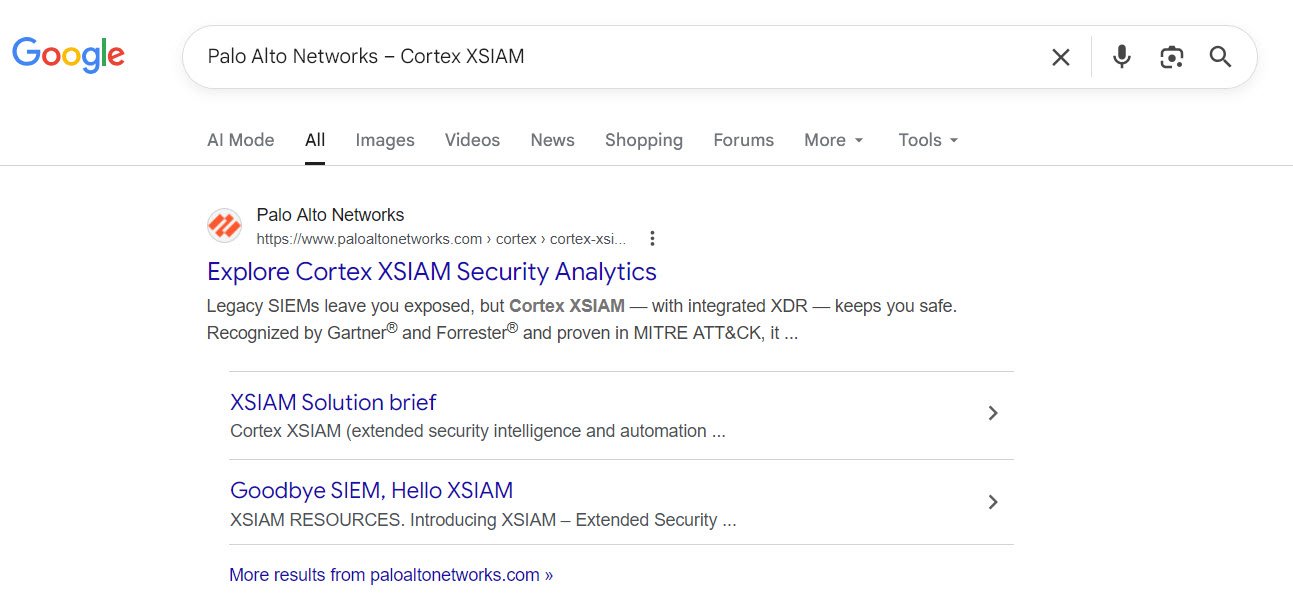Click the Google logo to go home
This screenshot has width=1293, height=598.
pos(68,55)
